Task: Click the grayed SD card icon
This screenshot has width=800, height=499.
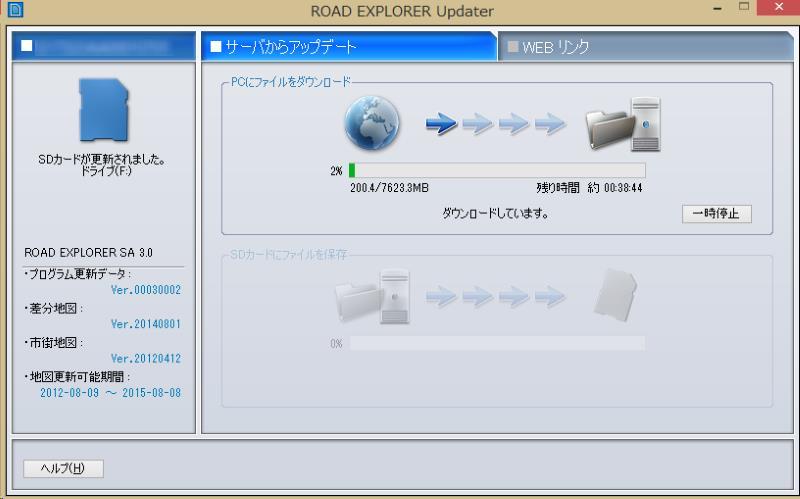Action: point(615,295)
